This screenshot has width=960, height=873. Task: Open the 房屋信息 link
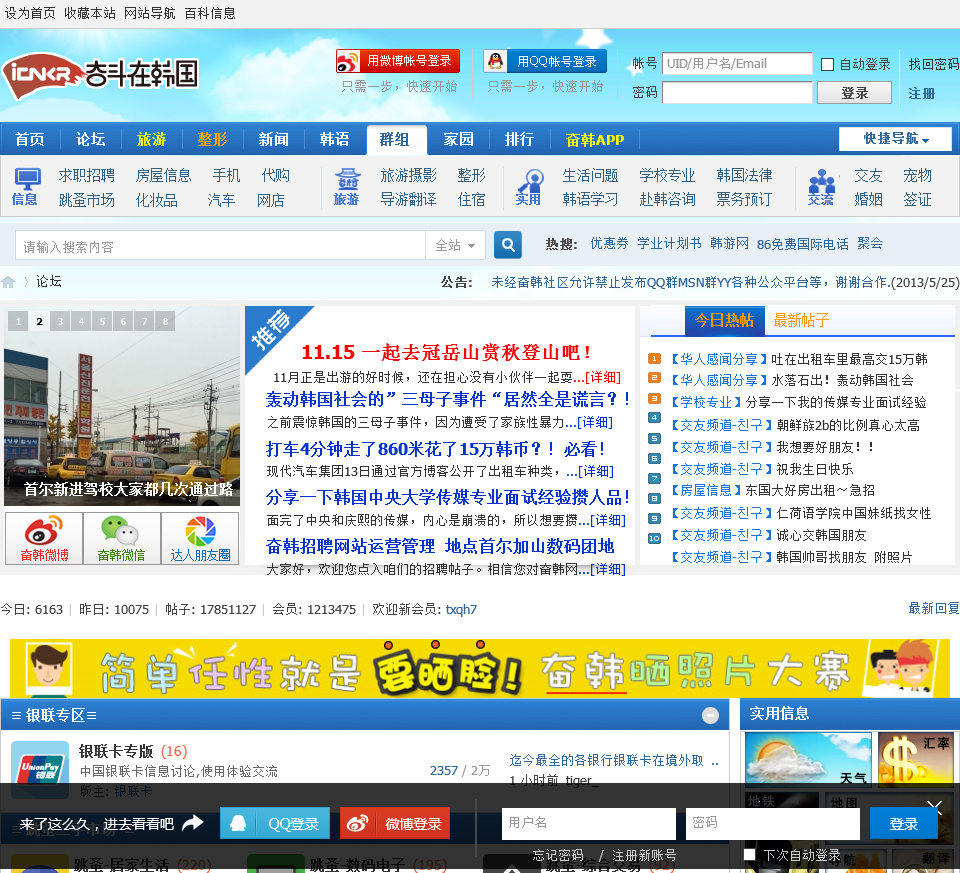coord(163,176)
